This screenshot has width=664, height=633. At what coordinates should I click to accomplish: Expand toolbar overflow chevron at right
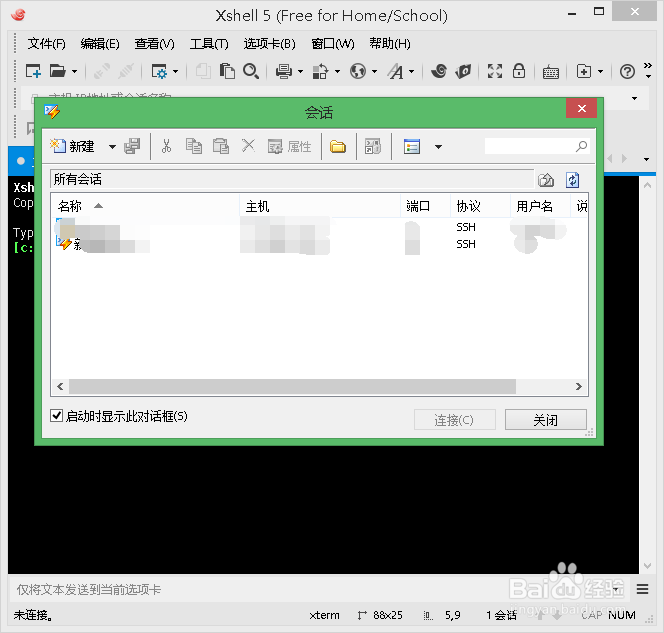tap(647, 70)
